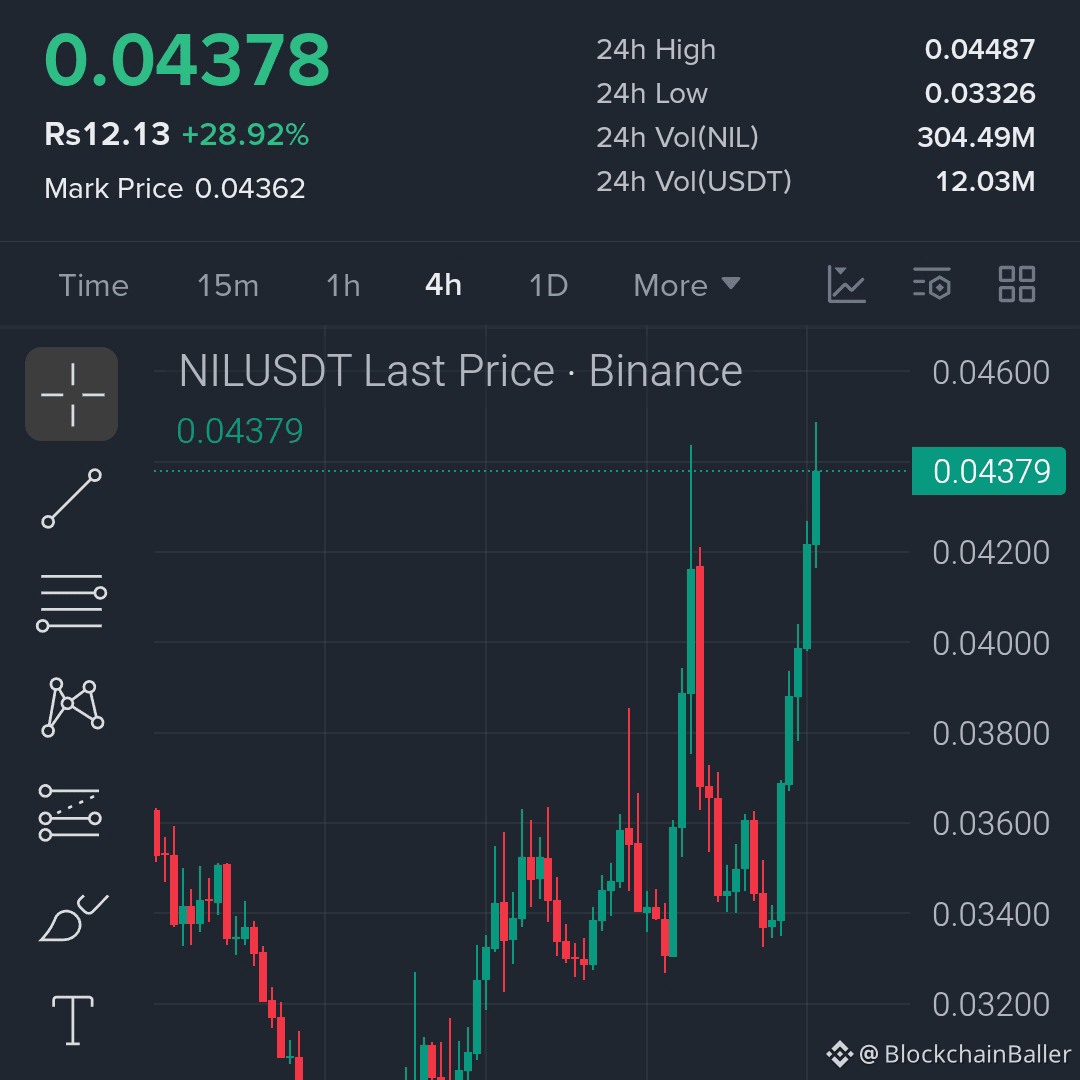Image resolution: width=1080 pixels, height=1080 pixels.
Task: Switch to the 15m interval
Action: 228,285
